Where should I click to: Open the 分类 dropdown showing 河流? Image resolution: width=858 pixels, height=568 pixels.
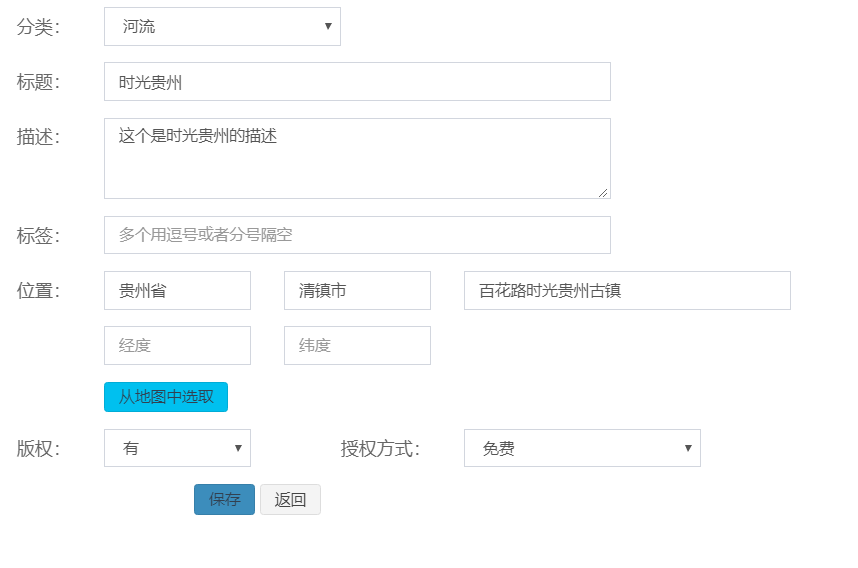coord(222,27)
